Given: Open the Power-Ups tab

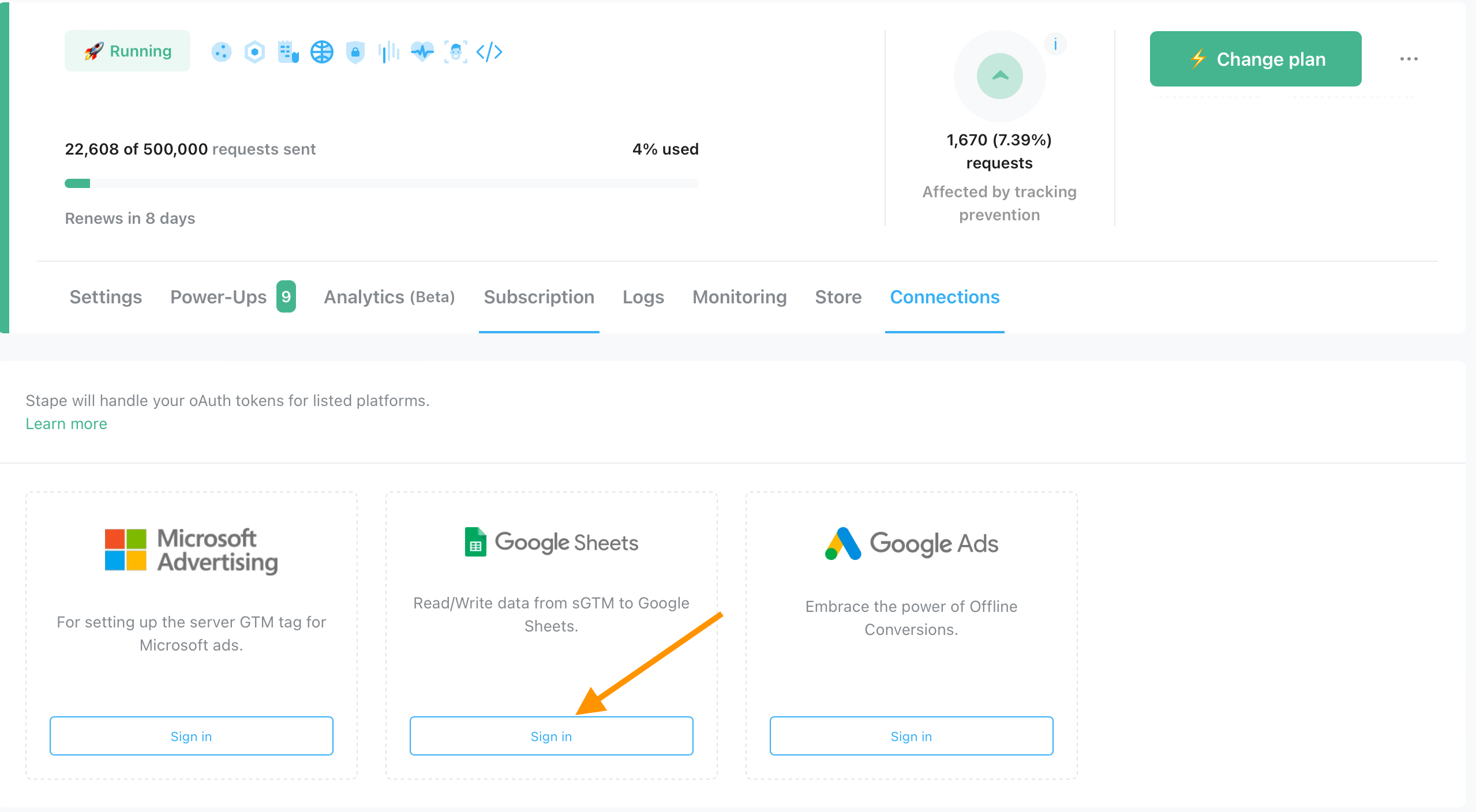Looking at the screenshot, I should click(218, 297).
